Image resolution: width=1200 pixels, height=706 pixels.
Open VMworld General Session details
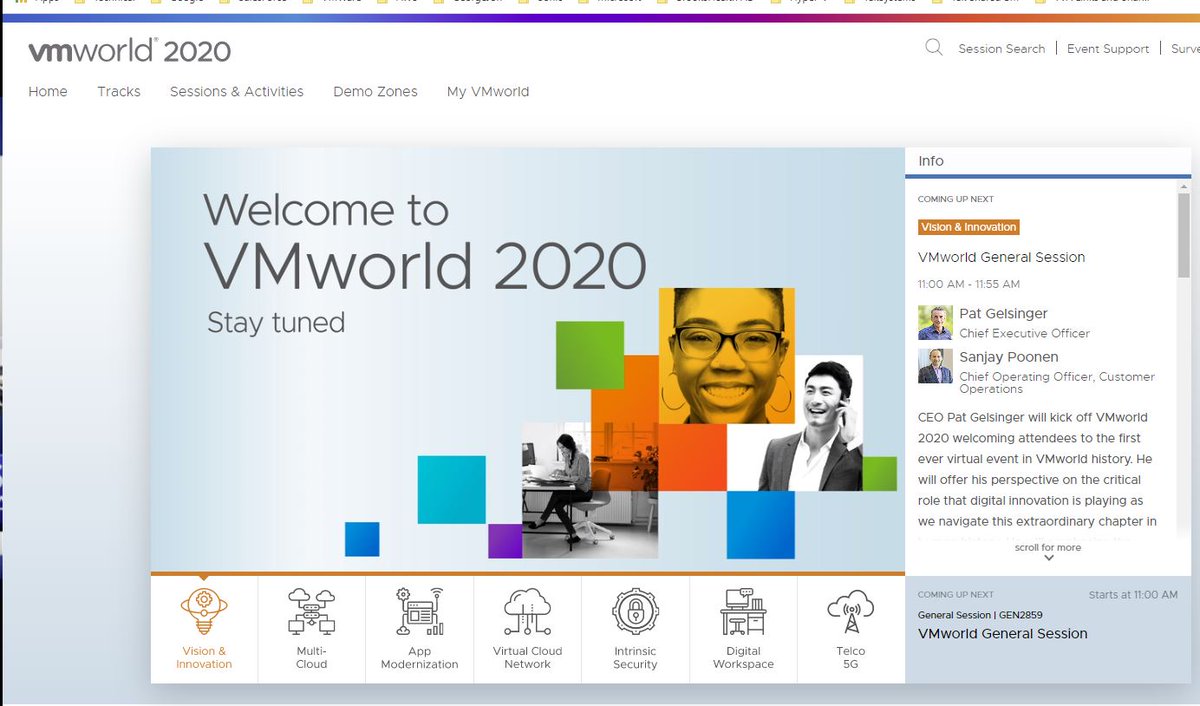click(x=1000, y=257)
